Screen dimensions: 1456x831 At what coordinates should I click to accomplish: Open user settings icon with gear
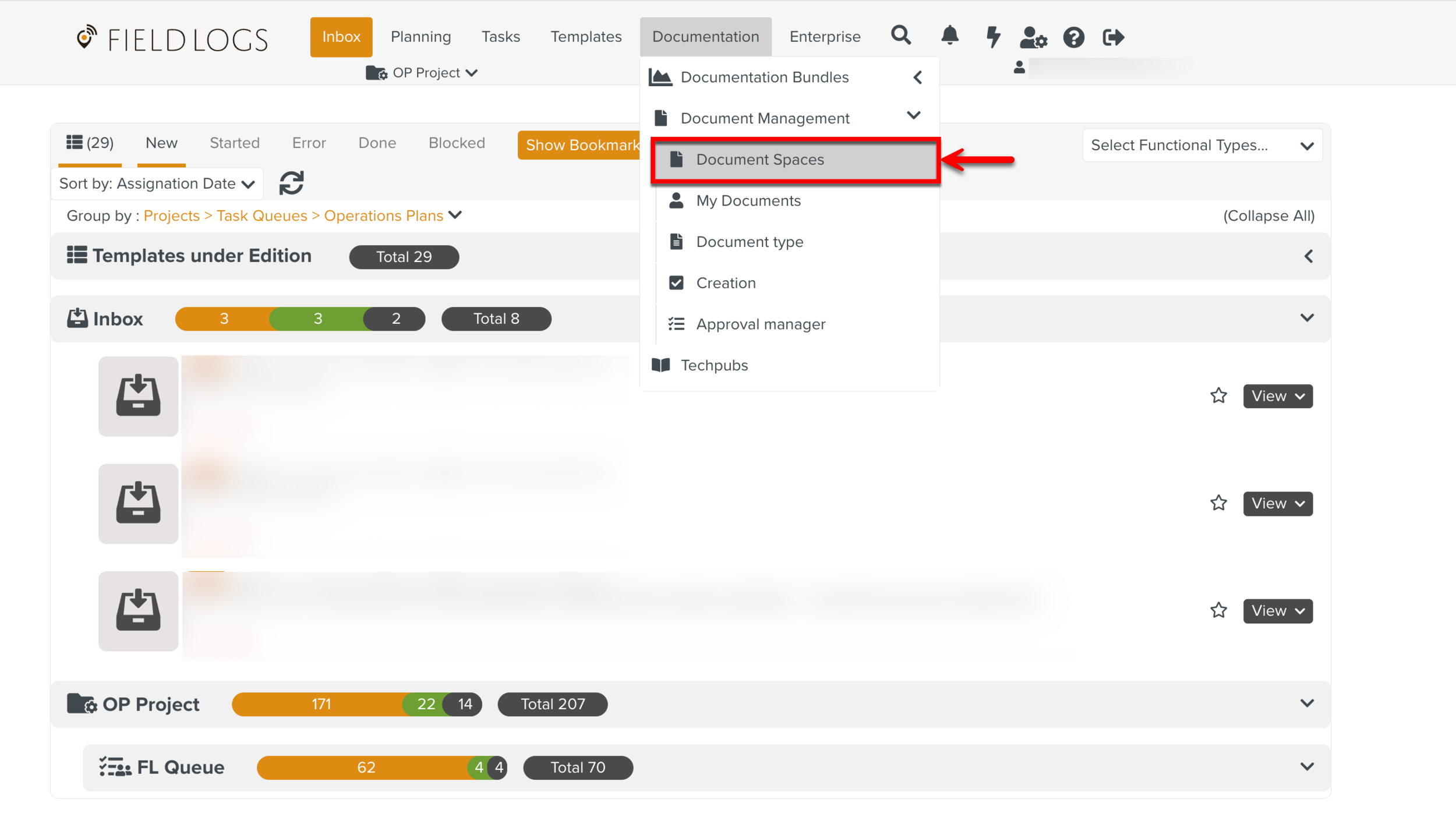(x=1033, y=37)
